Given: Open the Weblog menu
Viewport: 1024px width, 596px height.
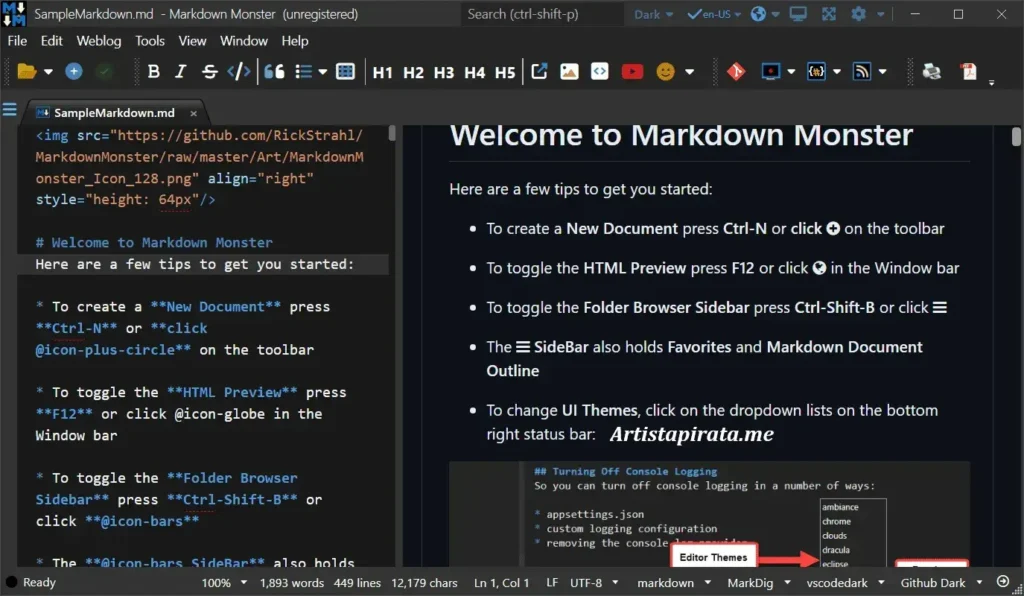Looking at the screenshot, I should [98, 41].
